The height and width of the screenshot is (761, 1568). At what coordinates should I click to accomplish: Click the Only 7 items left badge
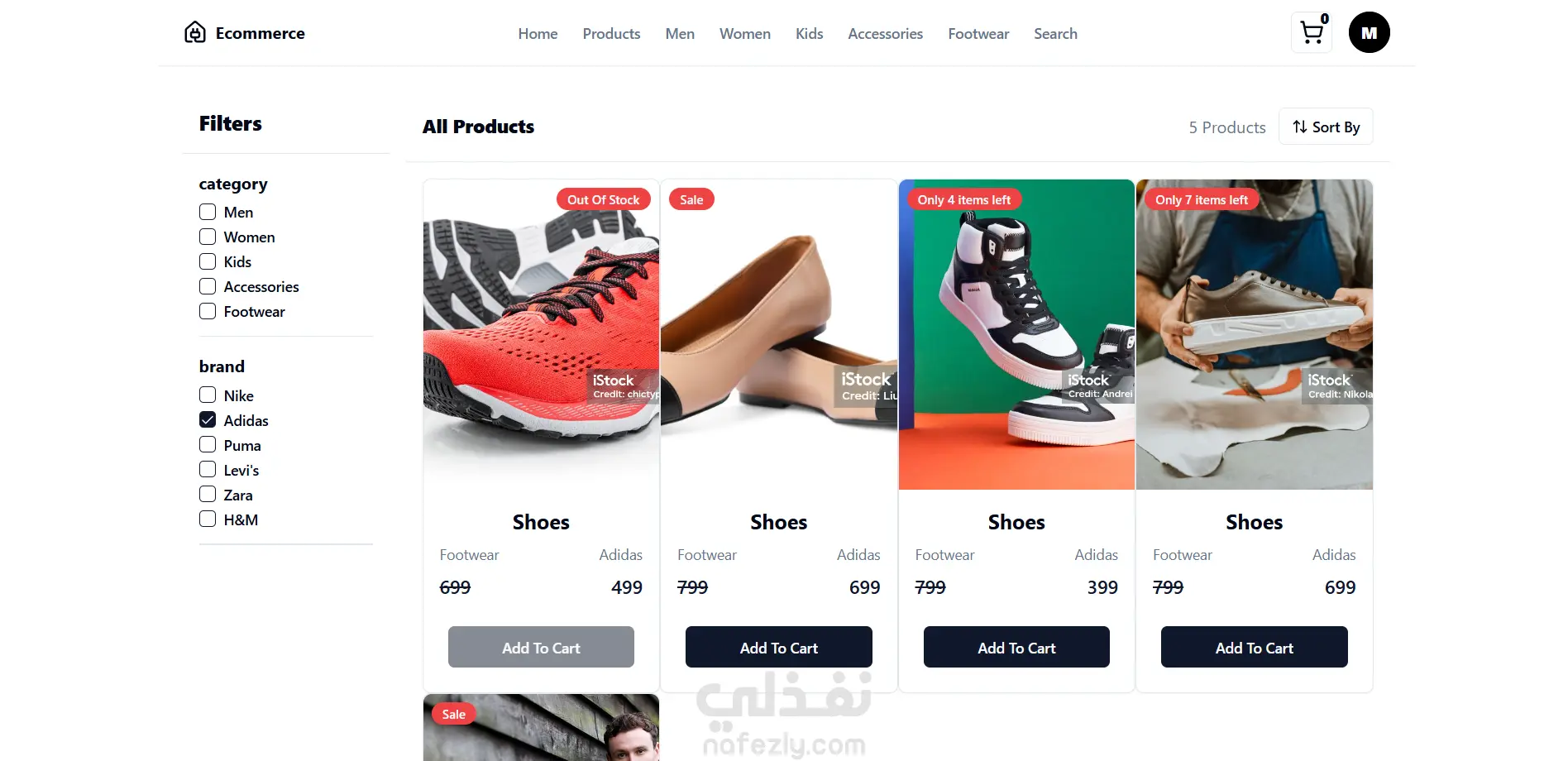coord(1202,199)
